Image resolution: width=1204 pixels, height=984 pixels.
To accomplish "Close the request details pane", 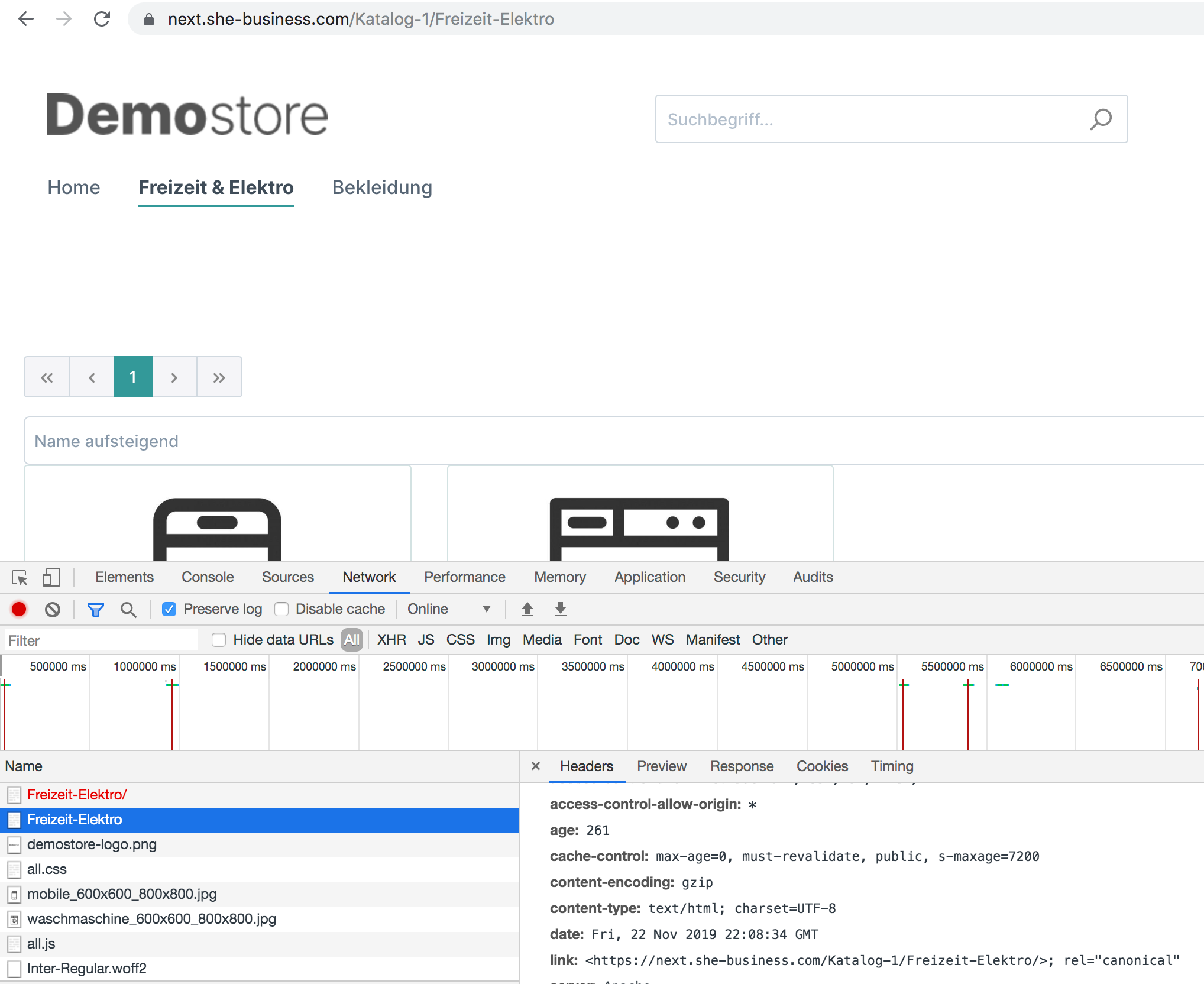I will 536,766.
